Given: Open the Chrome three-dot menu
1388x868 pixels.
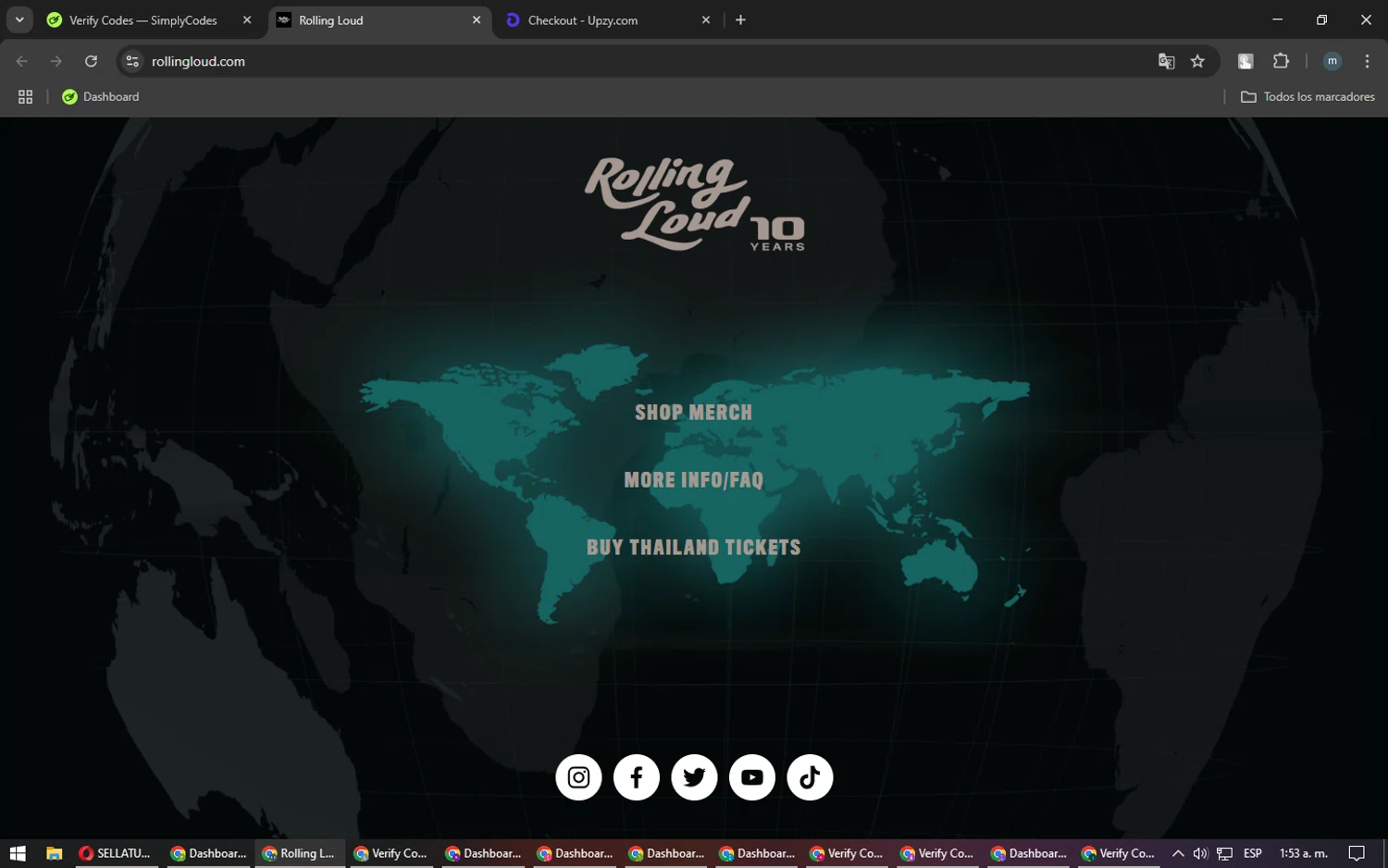Looking at the screenshot, I should pos(1367,61).
